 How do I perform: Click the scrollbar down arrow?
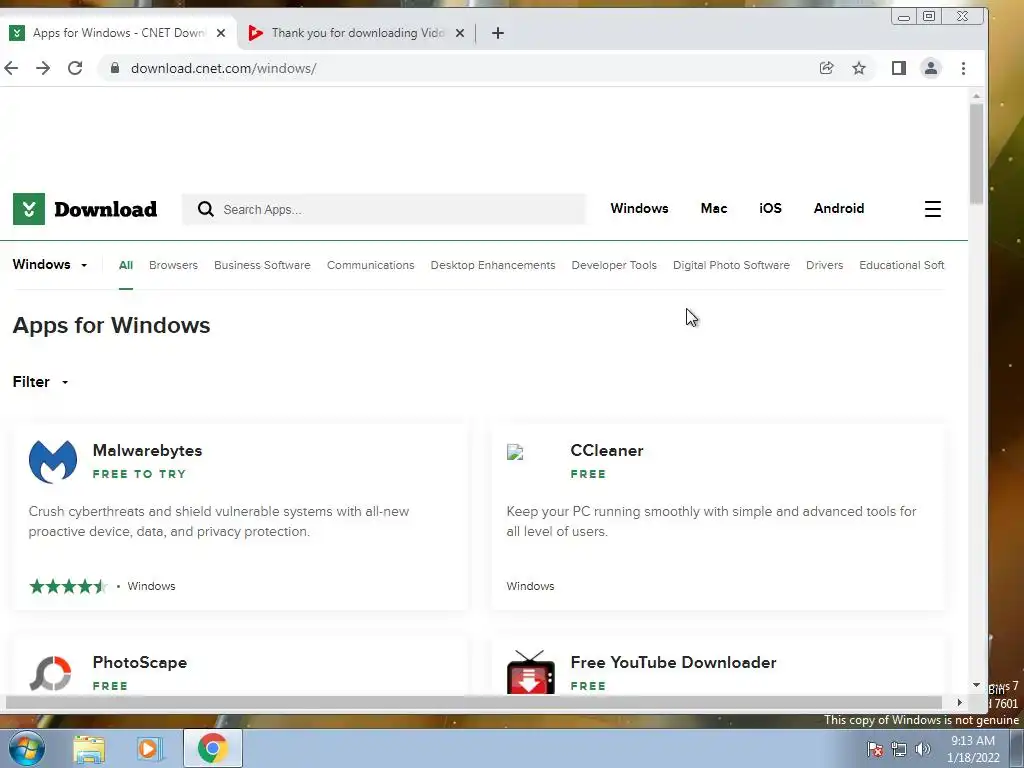(x=976, y=685)
